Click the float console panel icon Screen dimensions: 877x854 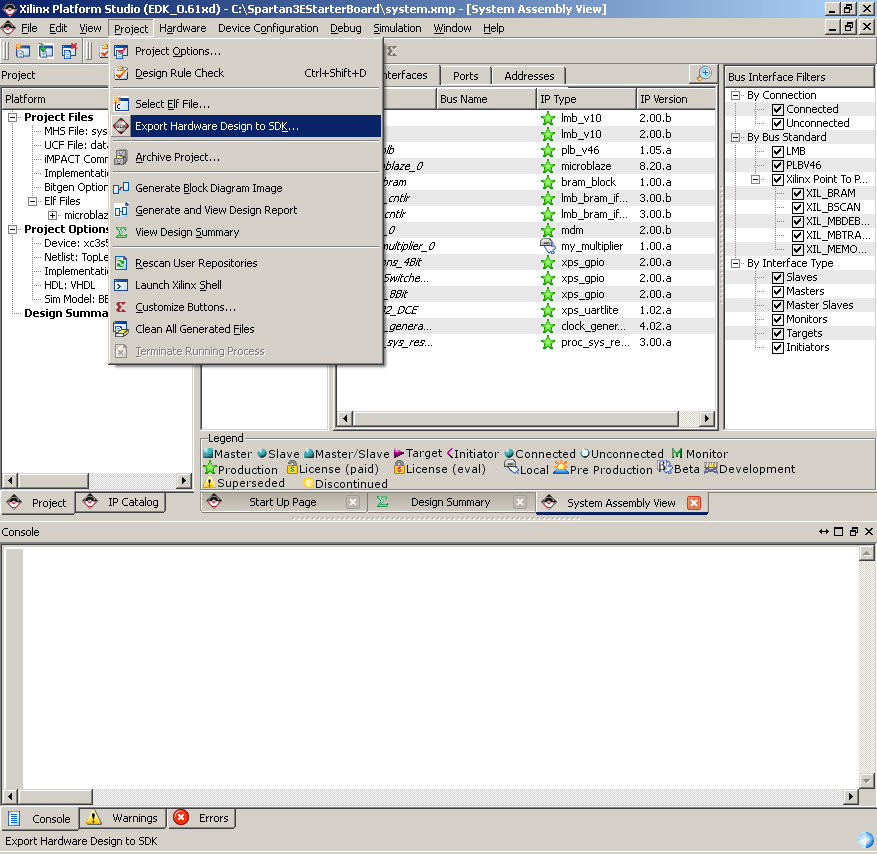854,532
